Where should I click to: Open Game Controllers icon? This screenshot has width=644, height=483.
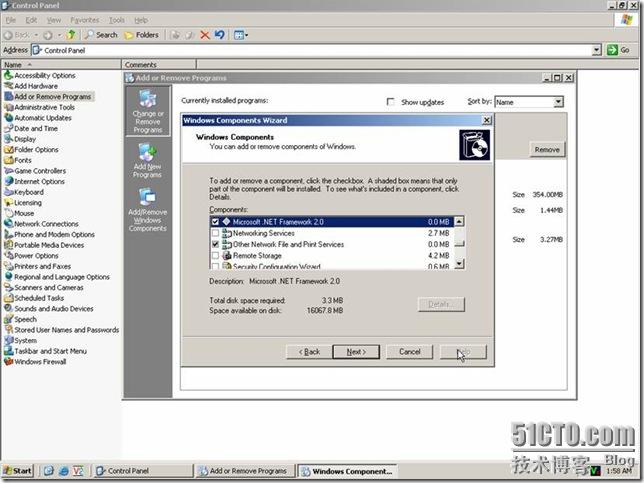click(9, 171)
